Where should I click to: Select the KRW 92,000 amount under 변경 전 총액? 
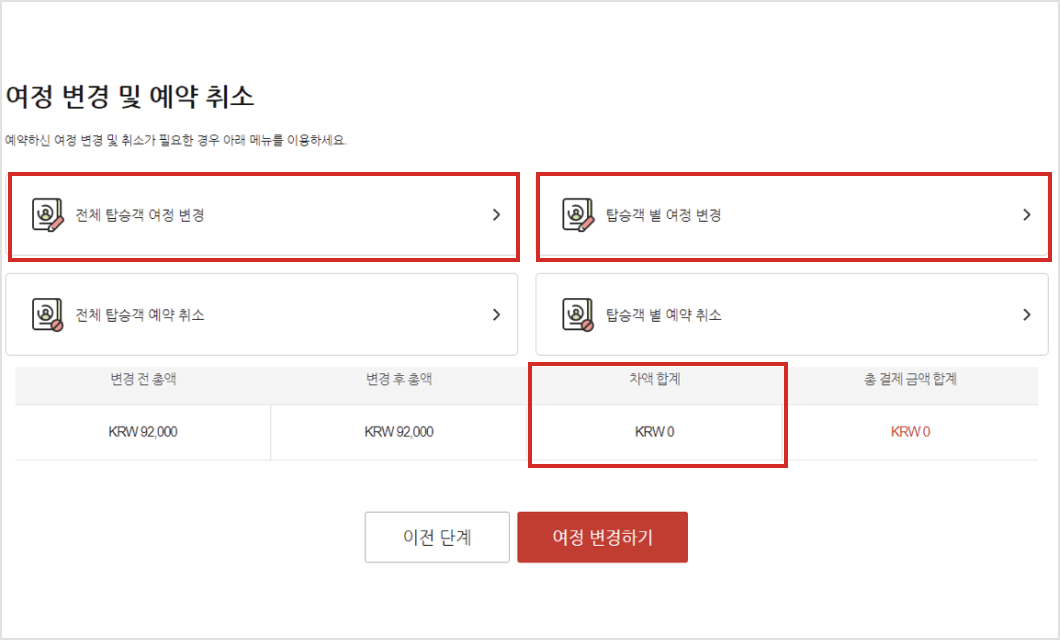point(144,432)
